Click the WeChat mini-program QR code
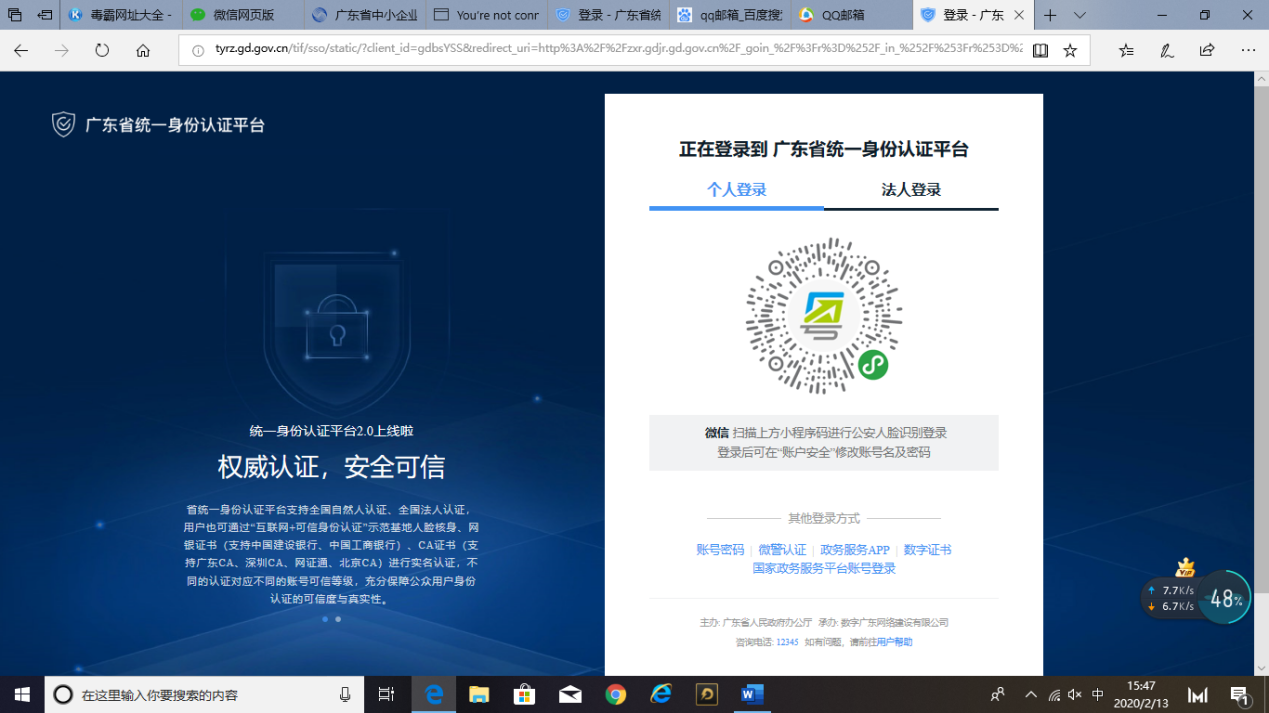The width and height of the screenshot is (1269, 713). click(823, 316)
